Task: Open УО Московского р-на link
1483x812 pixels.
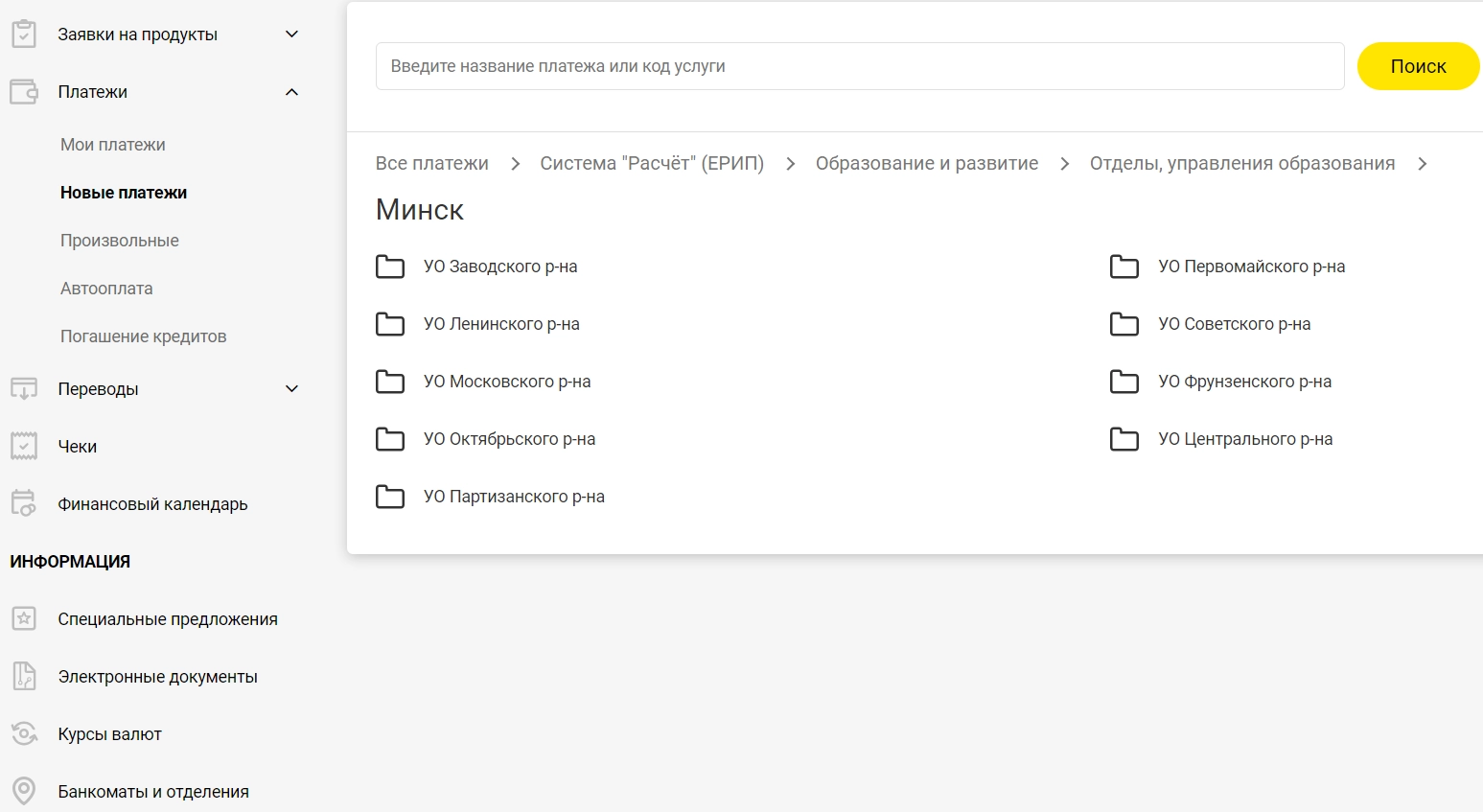Action: [507, 382]
